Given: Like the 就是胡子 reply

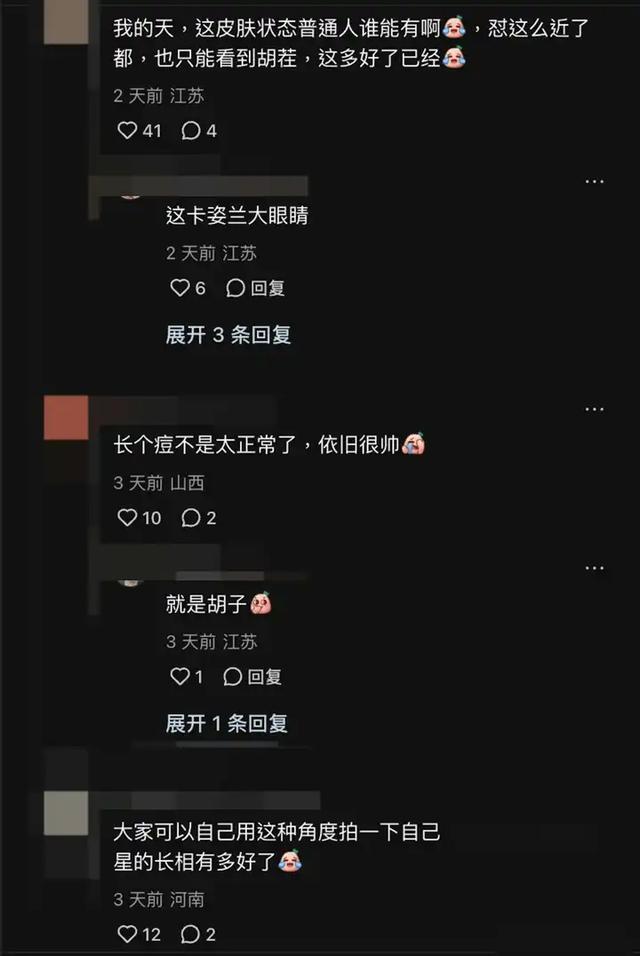Looking at the screenshot, I should click(x=186, y=676).
